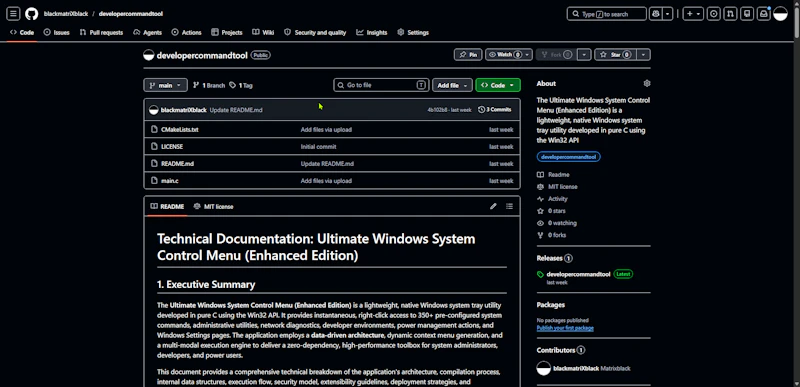Screen dimensions: 800x387
Task: Edit README with the pencil icon
Action: tap(493, 207)
